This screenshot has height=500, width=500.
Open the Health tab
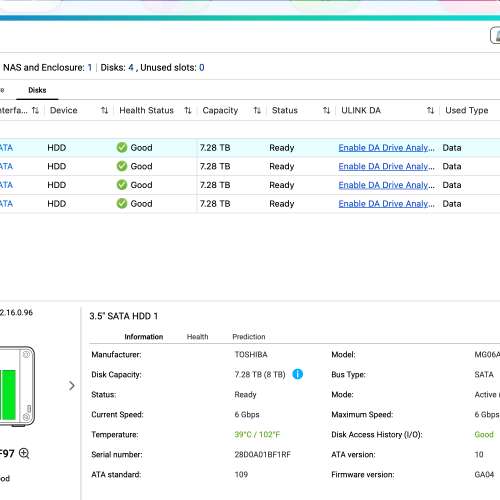(197, 337)
